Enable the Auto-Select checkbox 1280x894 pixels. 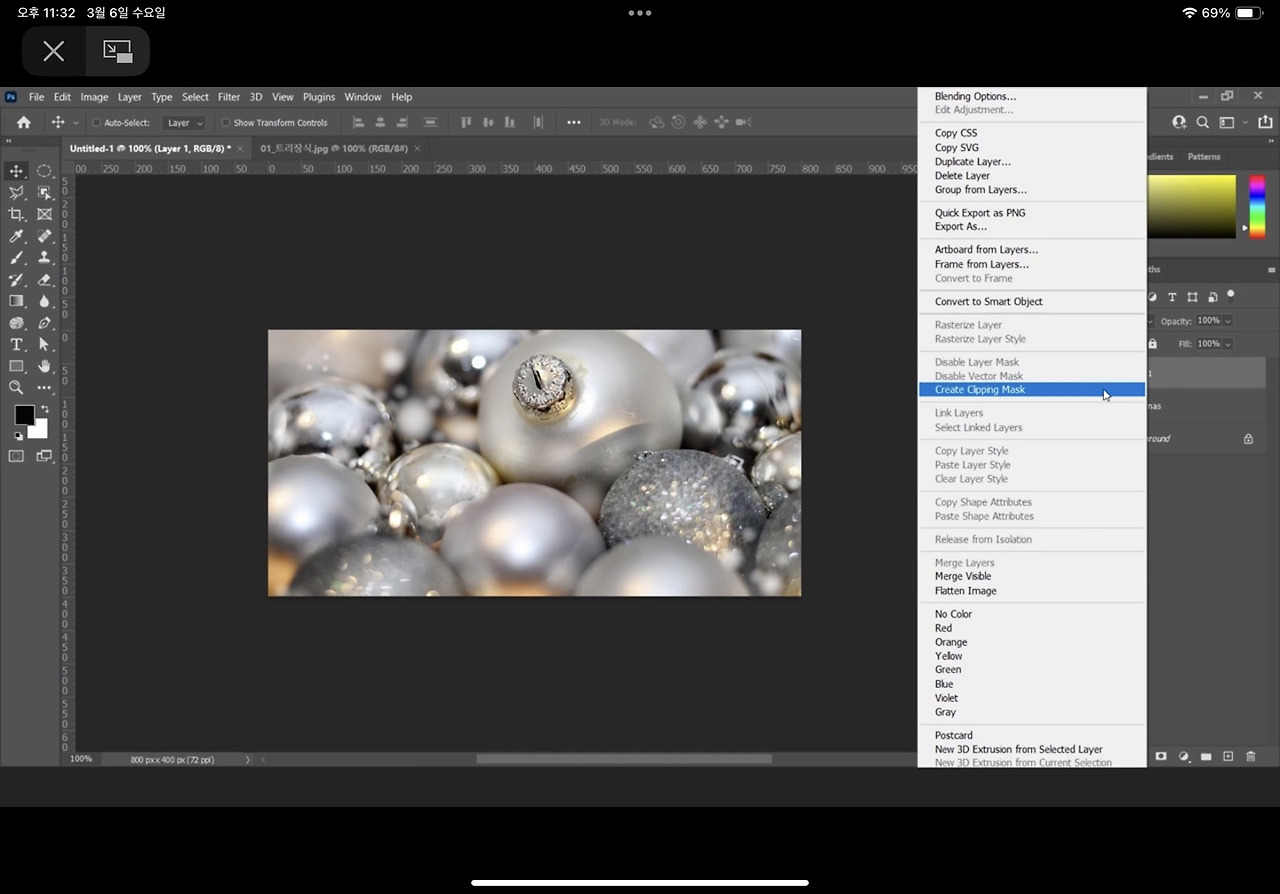tap(97, 123)
